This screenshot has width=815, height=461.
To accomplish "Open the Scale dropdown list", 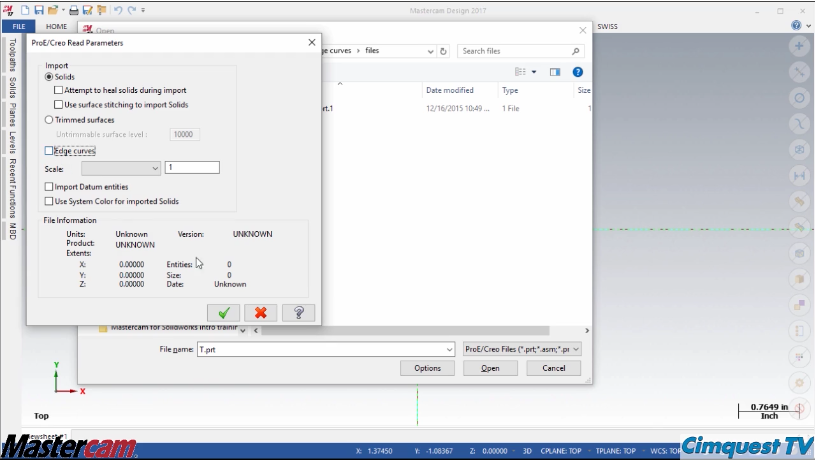I will 121,168.
